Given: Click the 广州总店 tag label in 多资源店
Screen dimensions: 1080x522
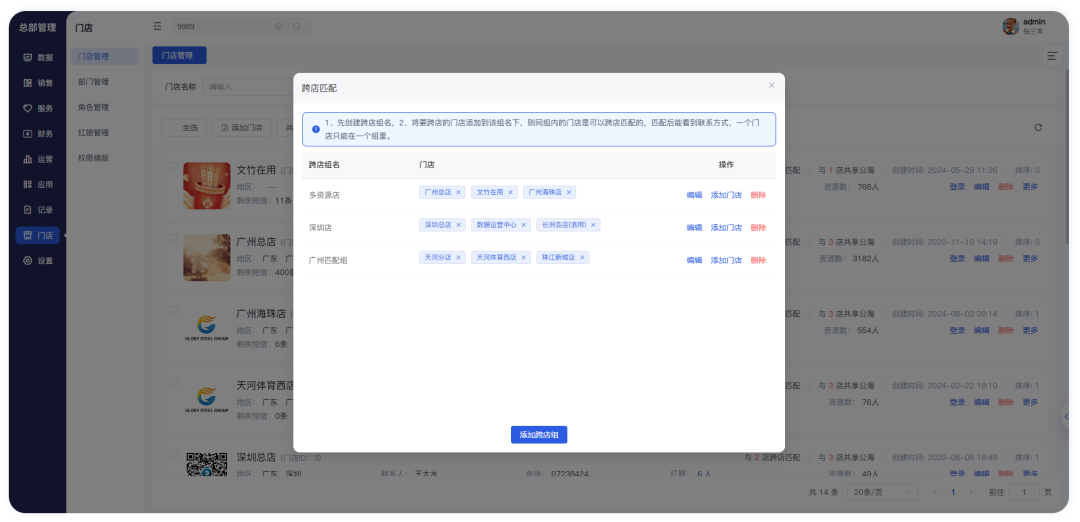Looking at the screenshot, I should coord(438,192).
